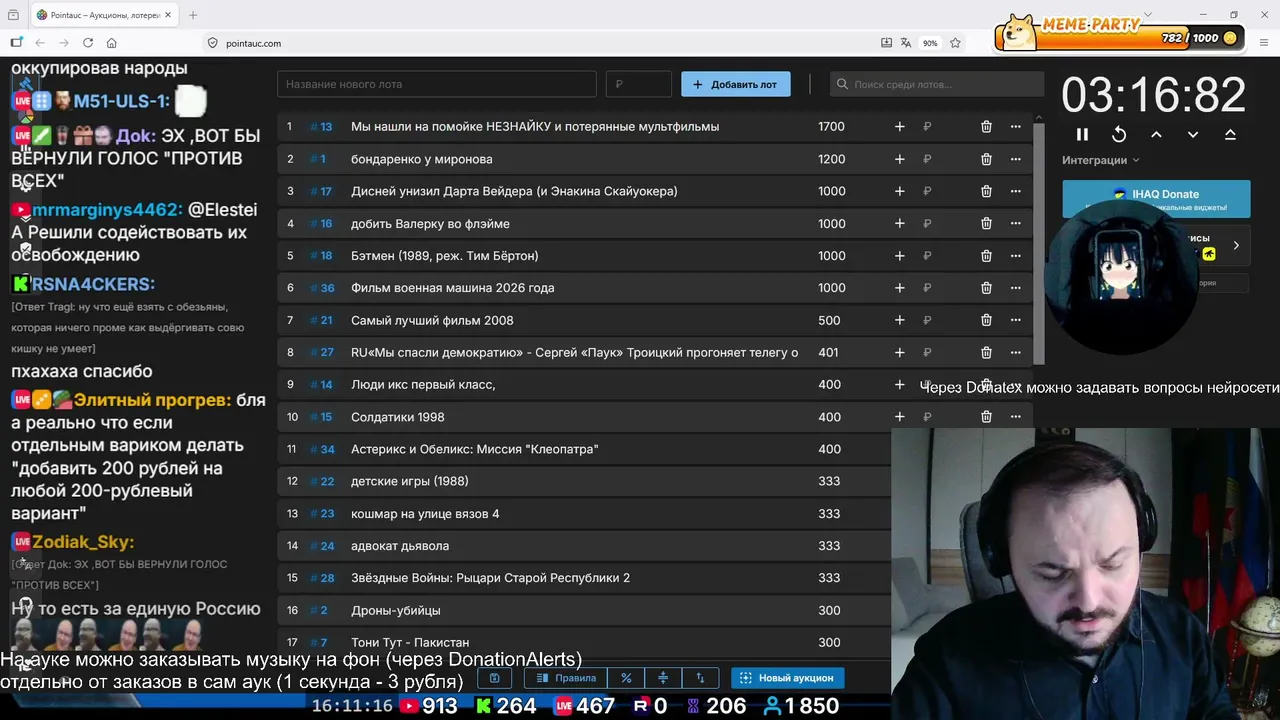Open the Правила rules panel
The image size is (1280, 720).
pyautogui.click(x=566, y=678)
